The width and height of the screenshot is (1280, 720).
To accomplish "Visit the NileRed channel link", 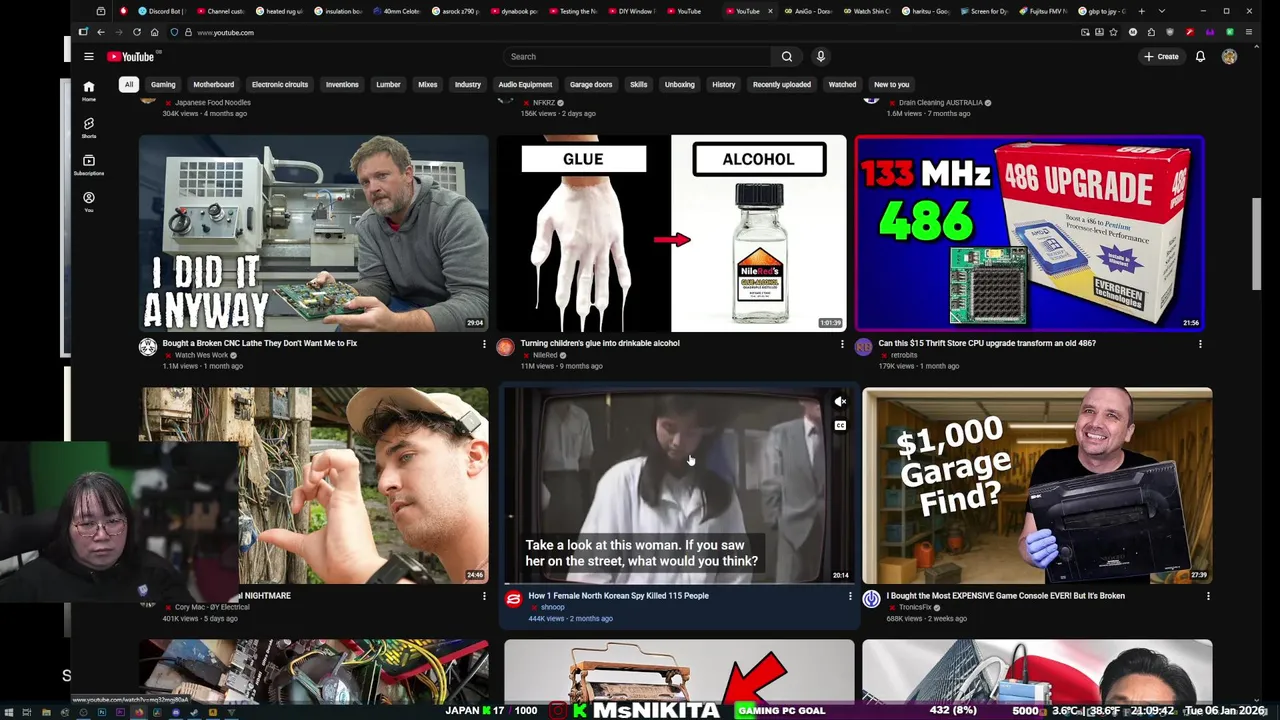I will (x=545, y=355).
